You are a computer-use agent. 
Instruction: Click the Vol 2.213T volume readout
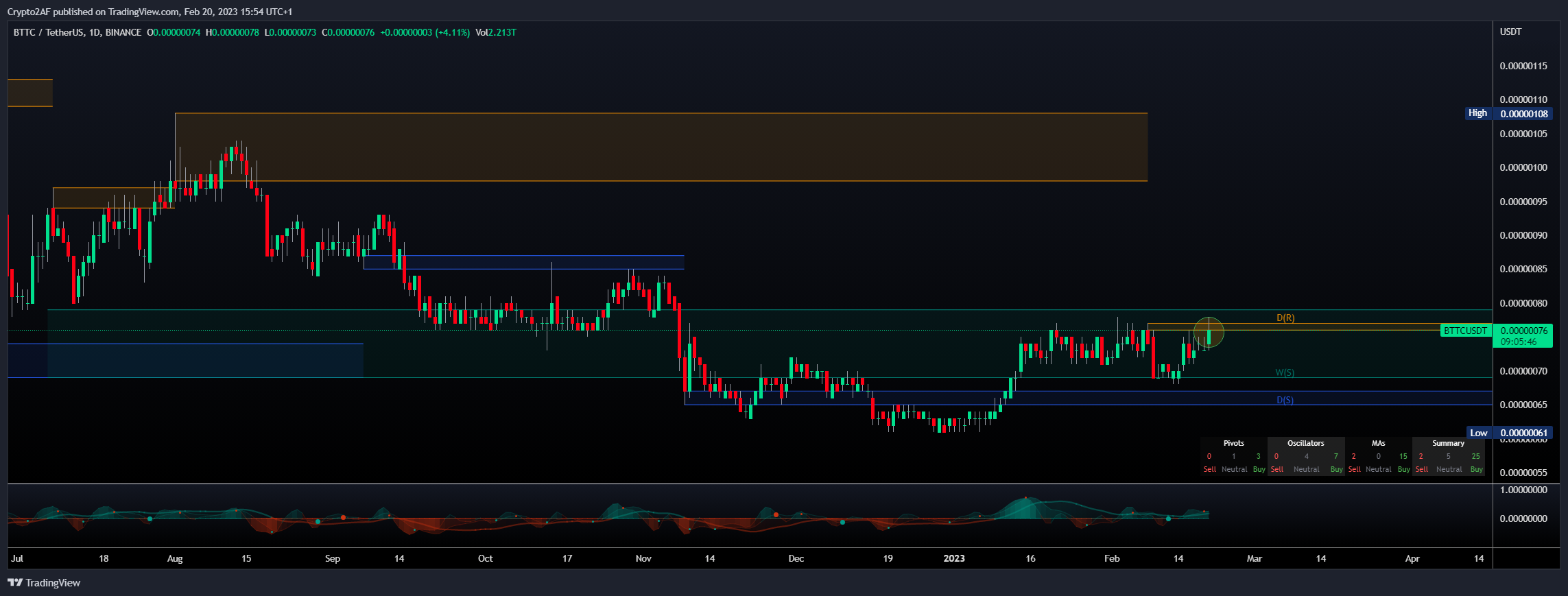click(496, 32)
